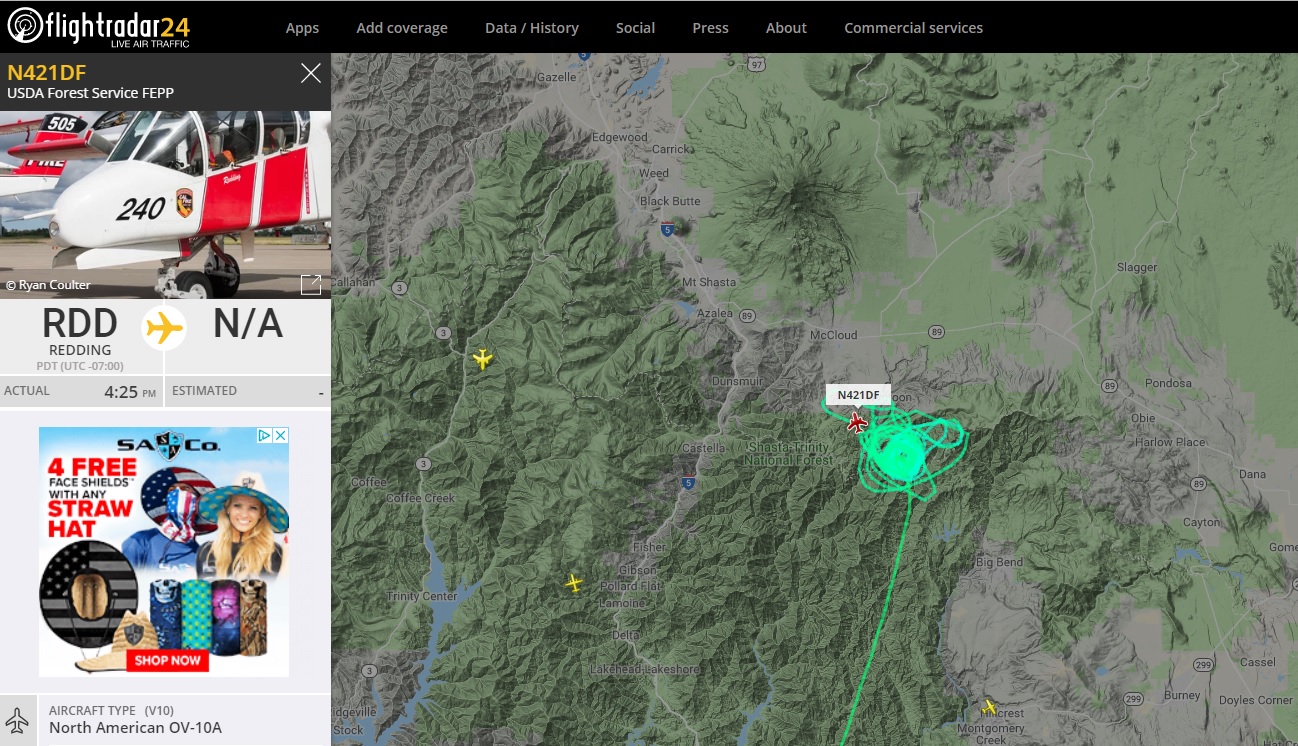Click the ESTIMATED arrival field

pos(248,391)
